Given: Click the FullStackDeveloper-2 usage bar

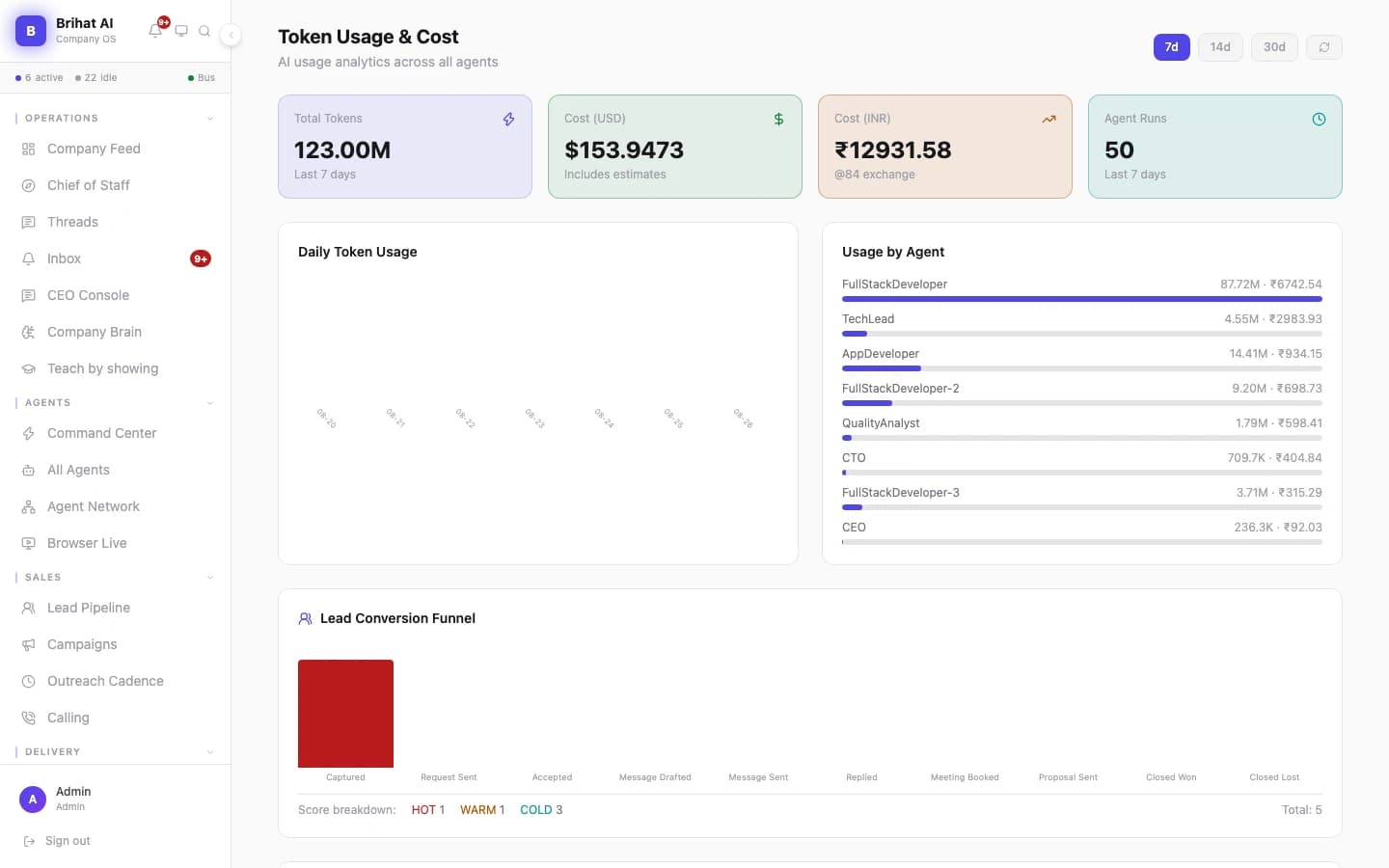Looking at the screenshot, I should (1082, 403).
